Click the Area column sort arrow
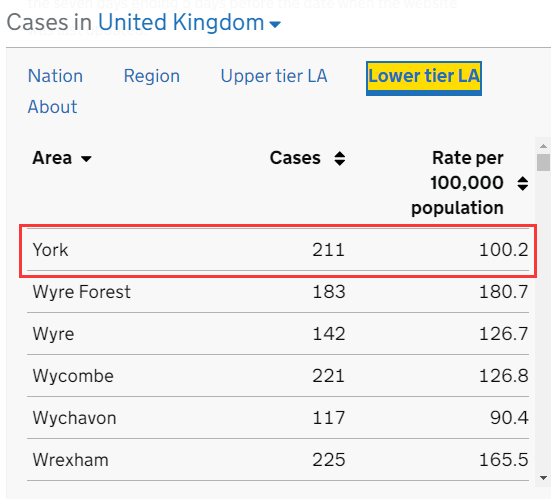 pos(86,159)
